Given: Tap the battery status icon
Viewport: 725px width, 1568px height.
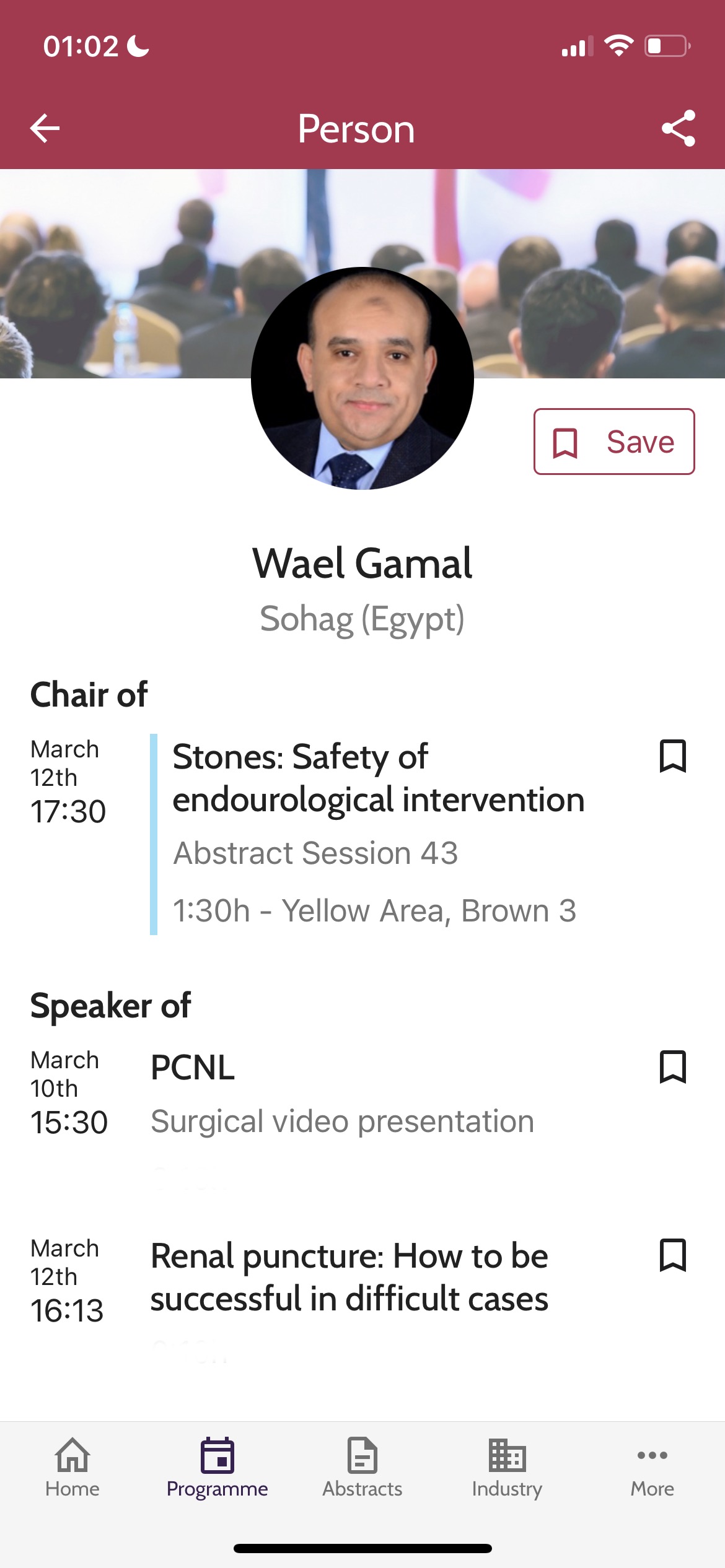Looking at the screenshot, I should 667,46.
